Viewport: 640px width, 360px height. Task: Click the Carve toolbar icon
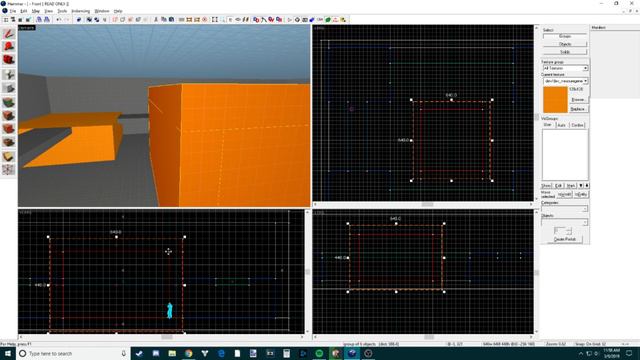79,20
